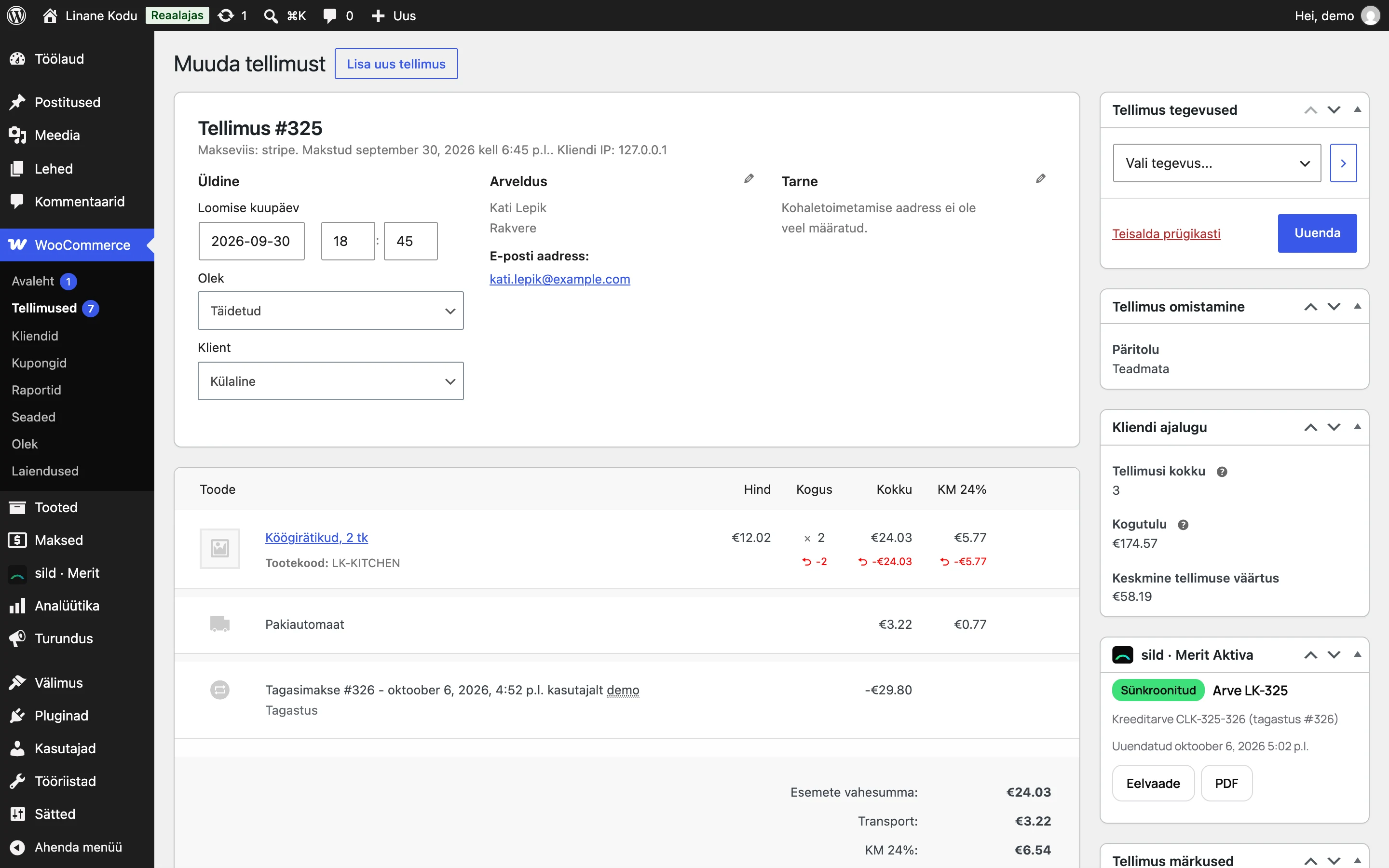Collapse the Kliendi ajalugu panel
Viewport: 1389px width, 868px height.
click(x=1358, y=427)
